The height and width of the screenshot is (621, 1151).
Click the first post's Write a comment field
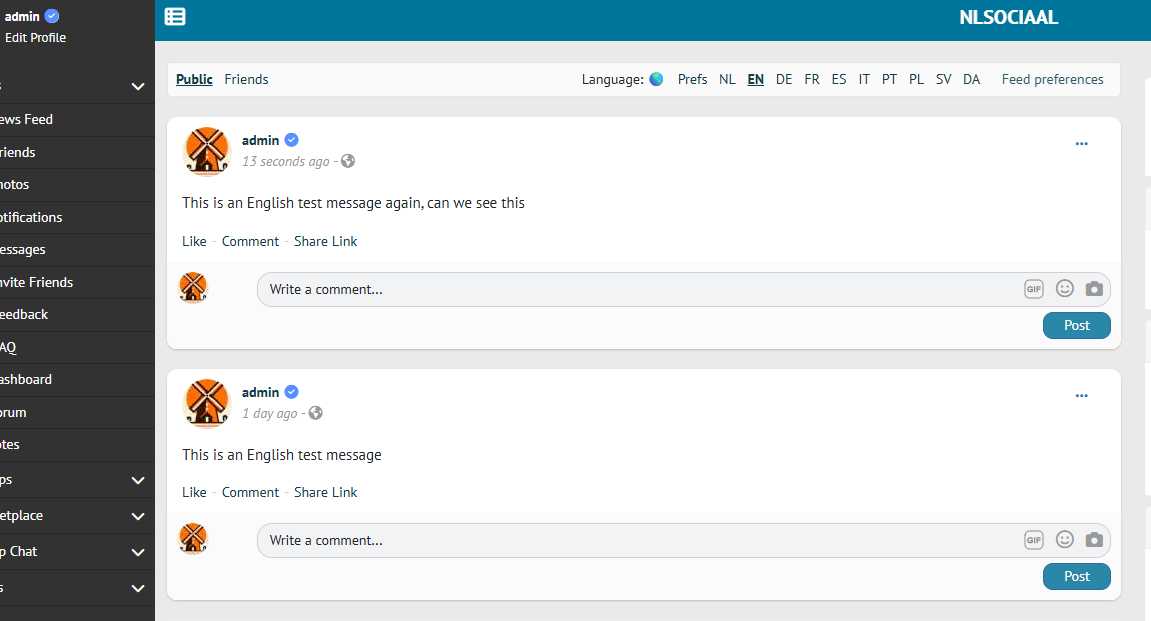click(640, 289)
